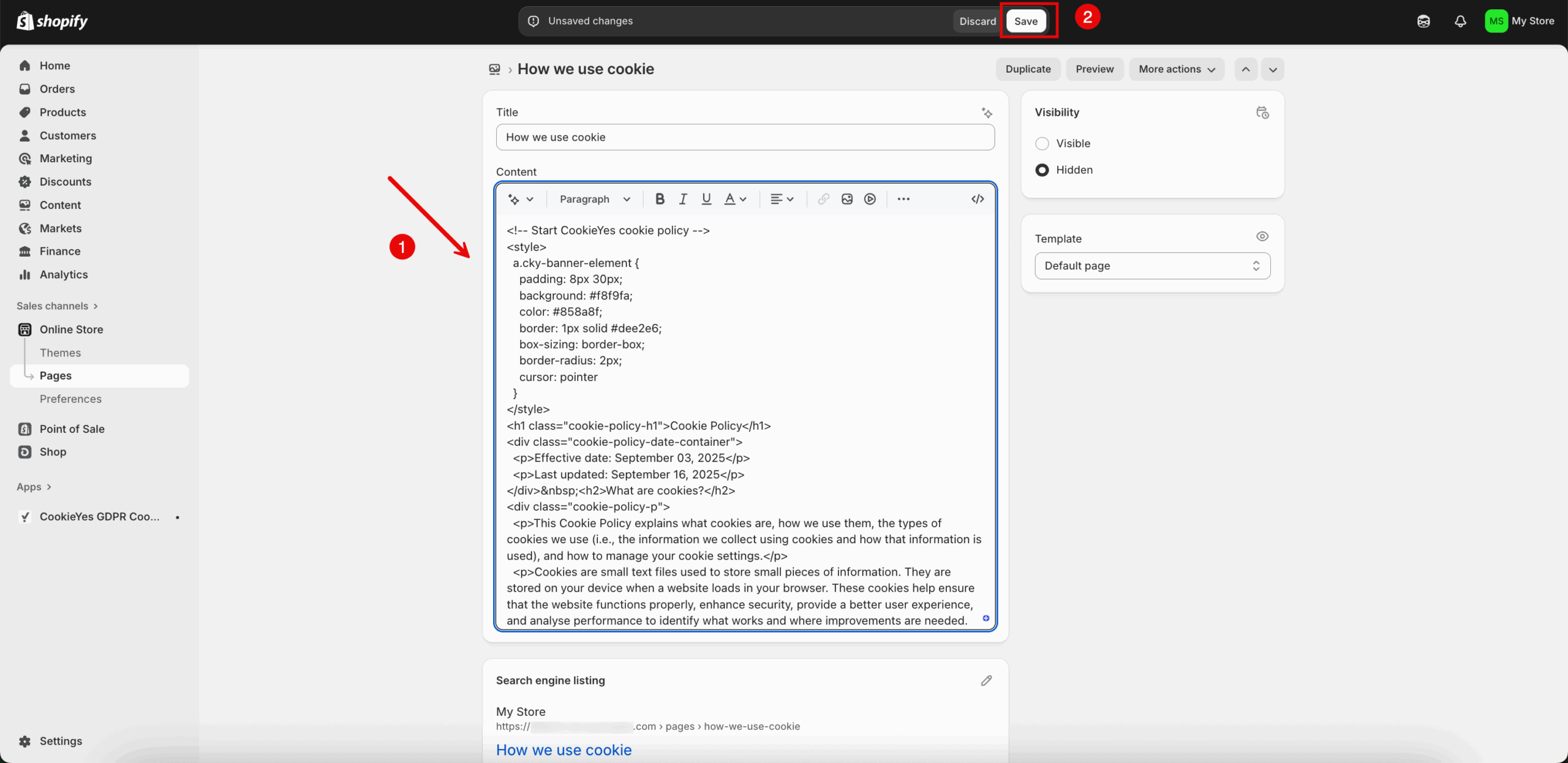This screenshot has height=763, width=1568.
Task: Open the Paragraph style dropdown
Action: [594, 198]
